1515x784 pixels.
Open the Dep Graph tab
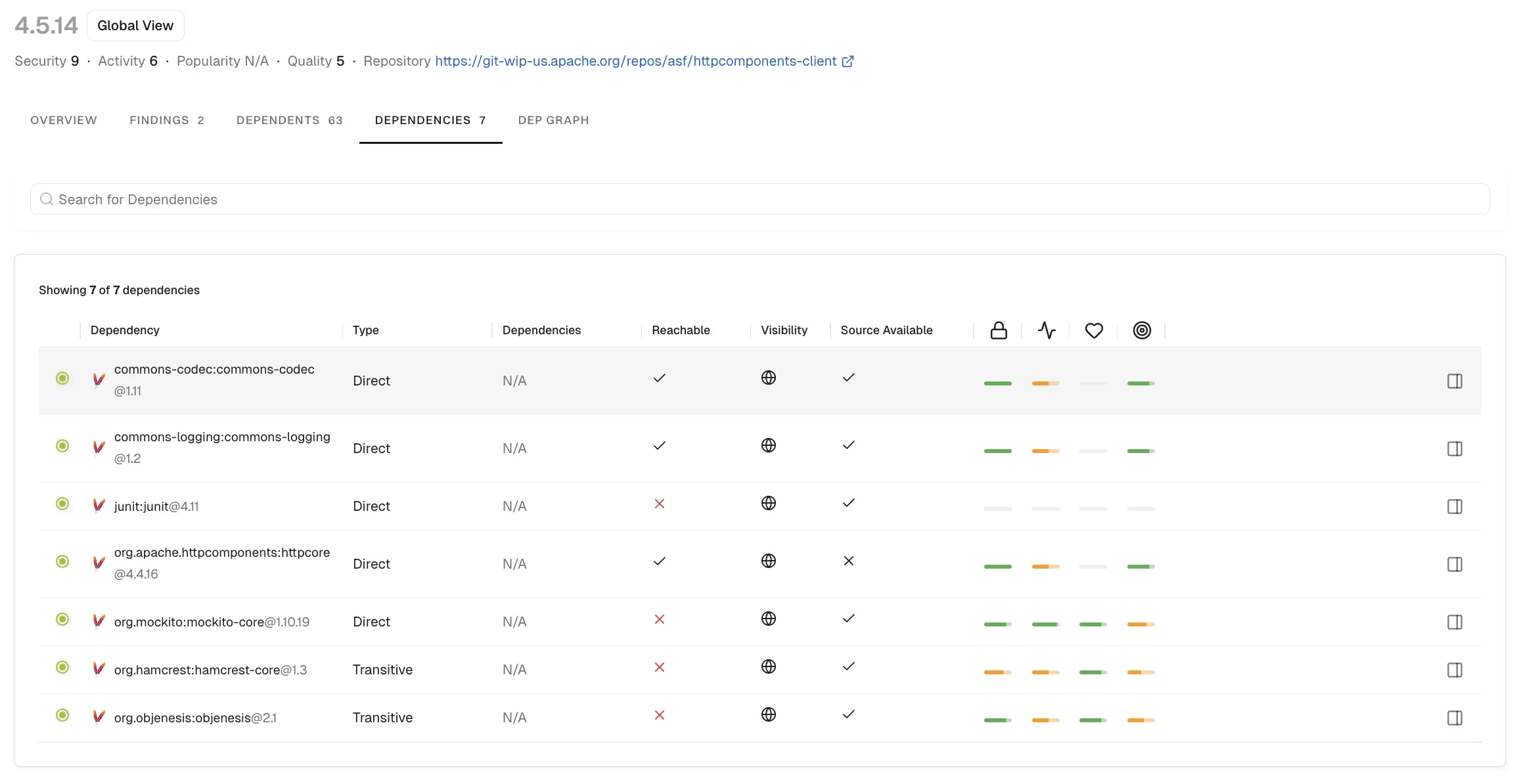[554, 120]
